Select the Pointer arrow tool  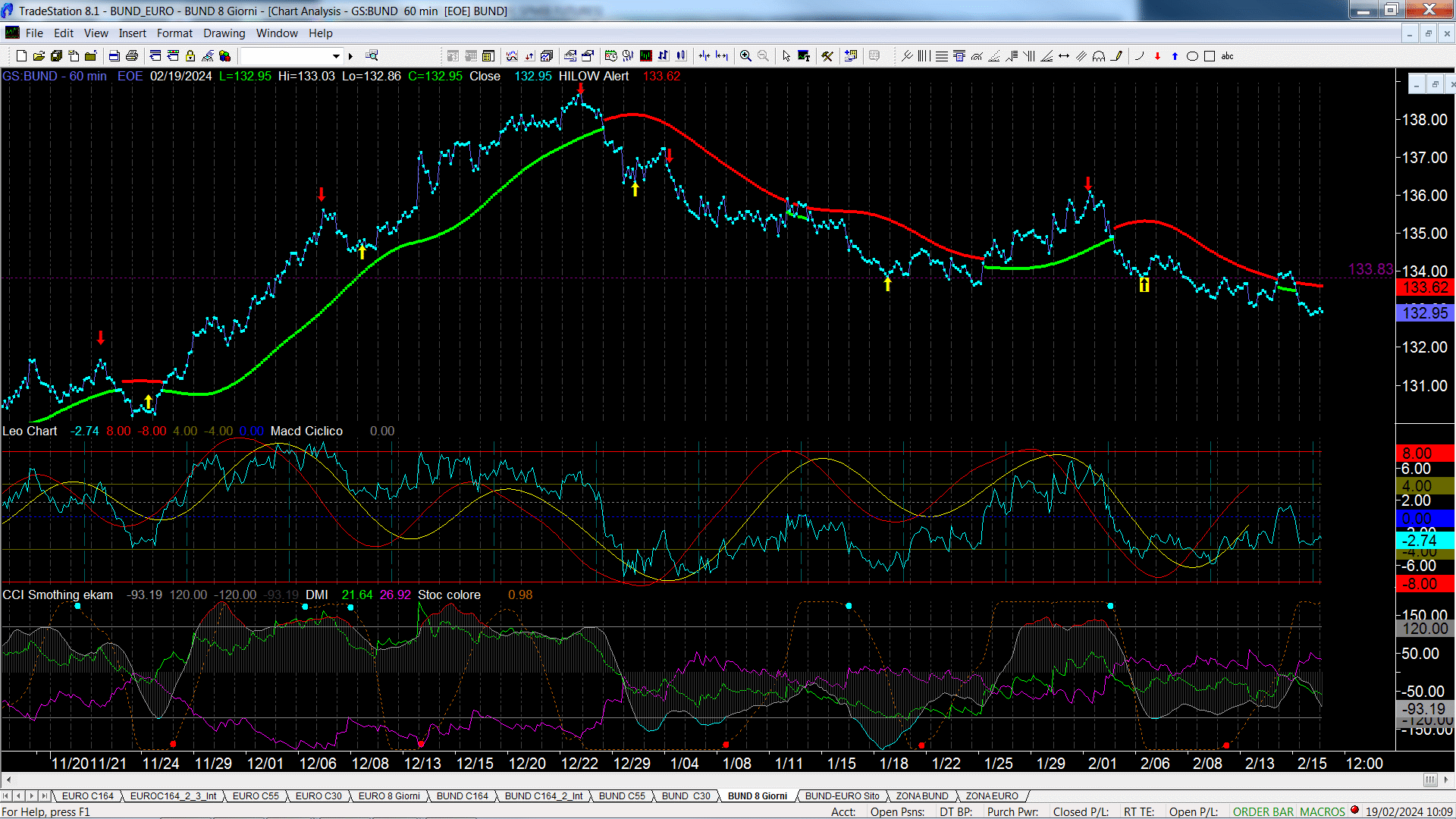[786, 56]
